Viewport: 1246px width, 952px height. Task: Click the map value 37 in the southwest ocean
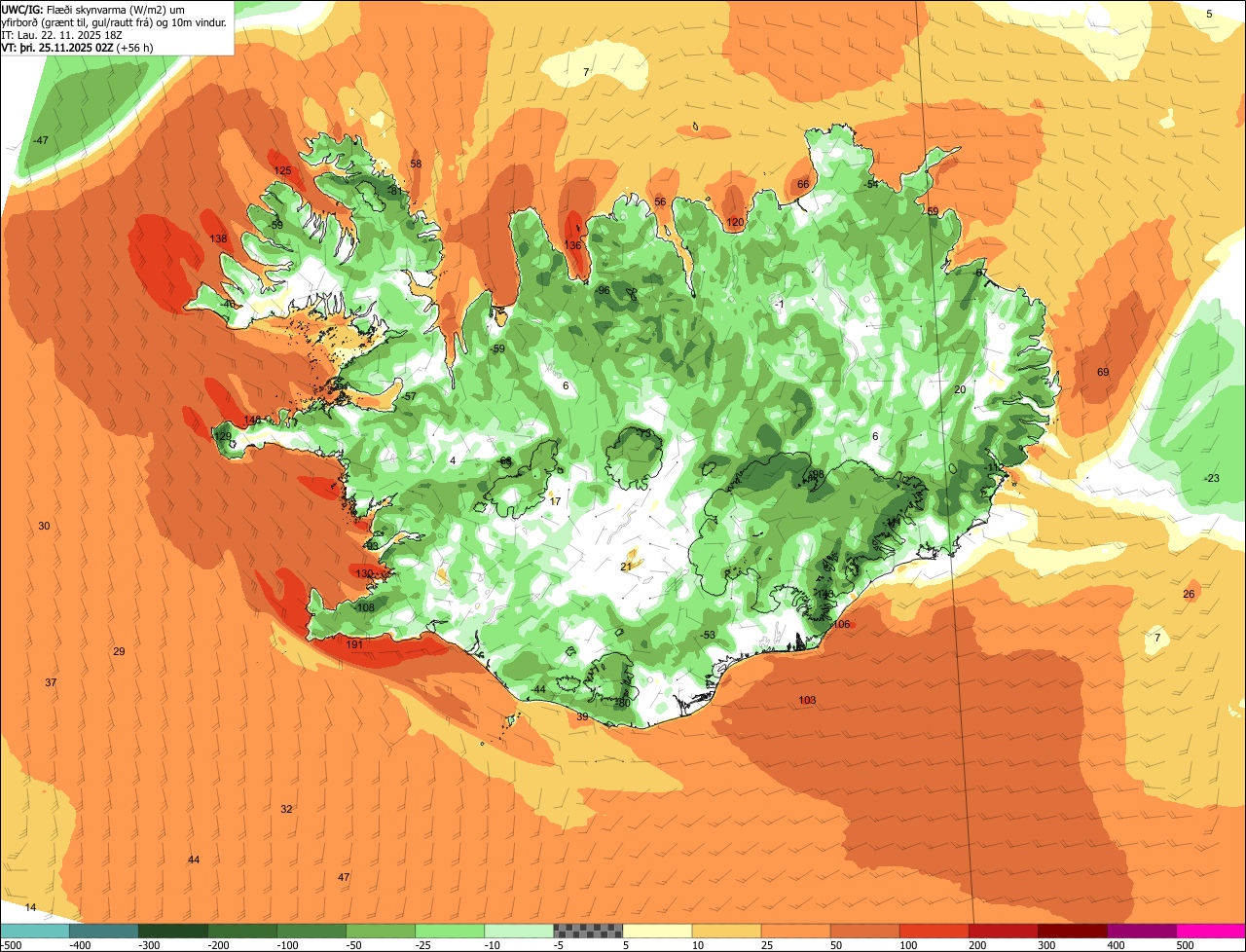pos(51,683)
